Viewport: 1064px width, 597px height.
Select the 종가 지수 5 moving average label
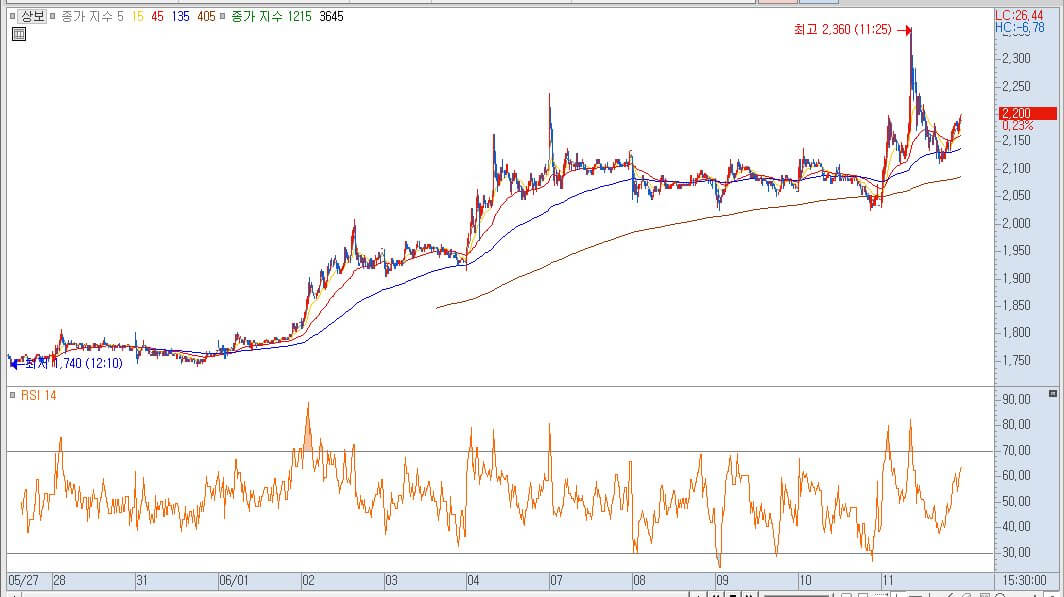[x=92, y=16]
